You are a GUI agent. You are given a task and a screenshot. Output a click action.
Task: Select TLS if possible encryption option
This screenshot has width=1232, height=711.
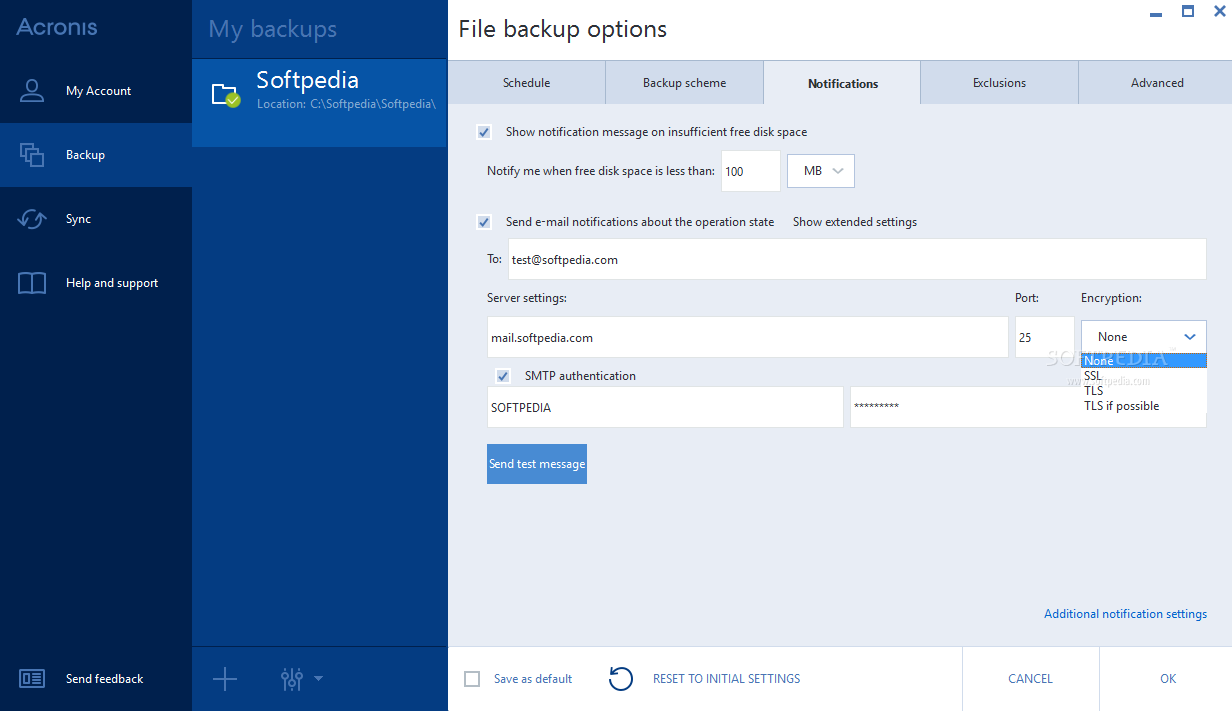[1121, 406]
